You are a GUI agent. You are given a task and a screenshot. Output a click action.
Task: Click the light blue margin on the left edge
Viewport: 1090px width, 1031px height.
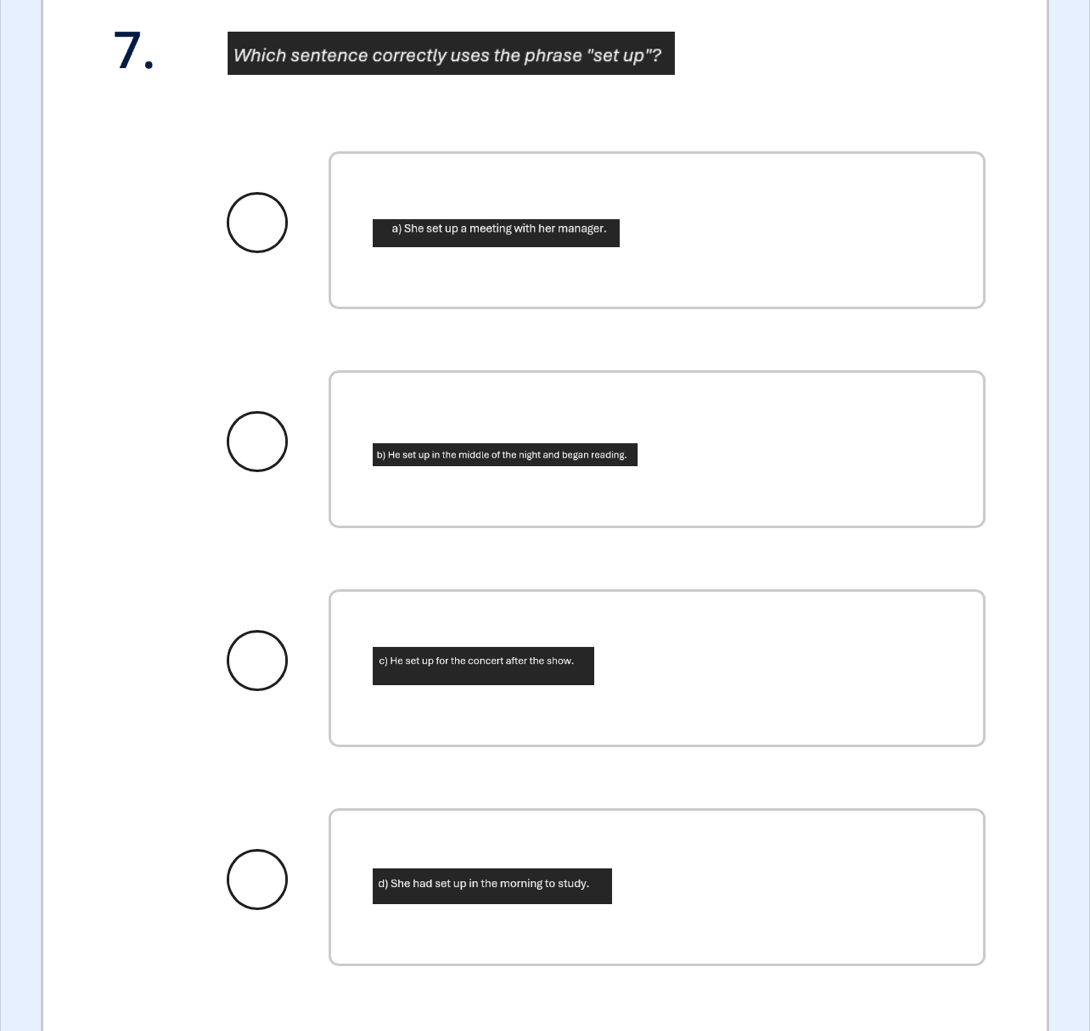(20, 515)
